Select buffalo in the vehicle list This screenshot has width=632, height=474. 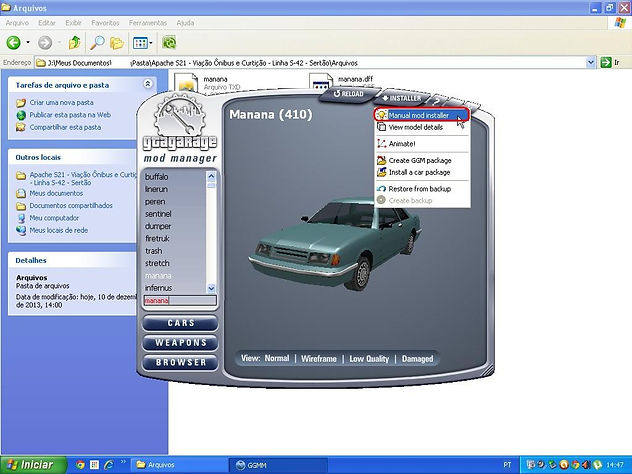click(157, 177)
